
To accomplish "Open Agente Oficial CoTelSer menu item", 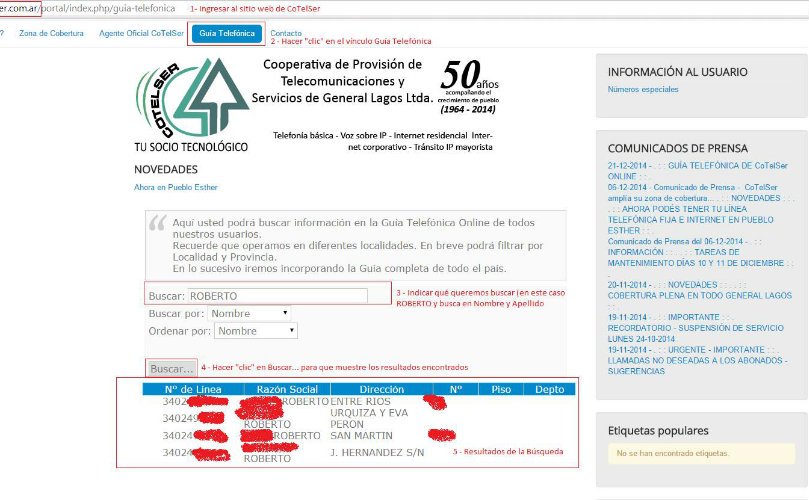I will coord(141,33).
